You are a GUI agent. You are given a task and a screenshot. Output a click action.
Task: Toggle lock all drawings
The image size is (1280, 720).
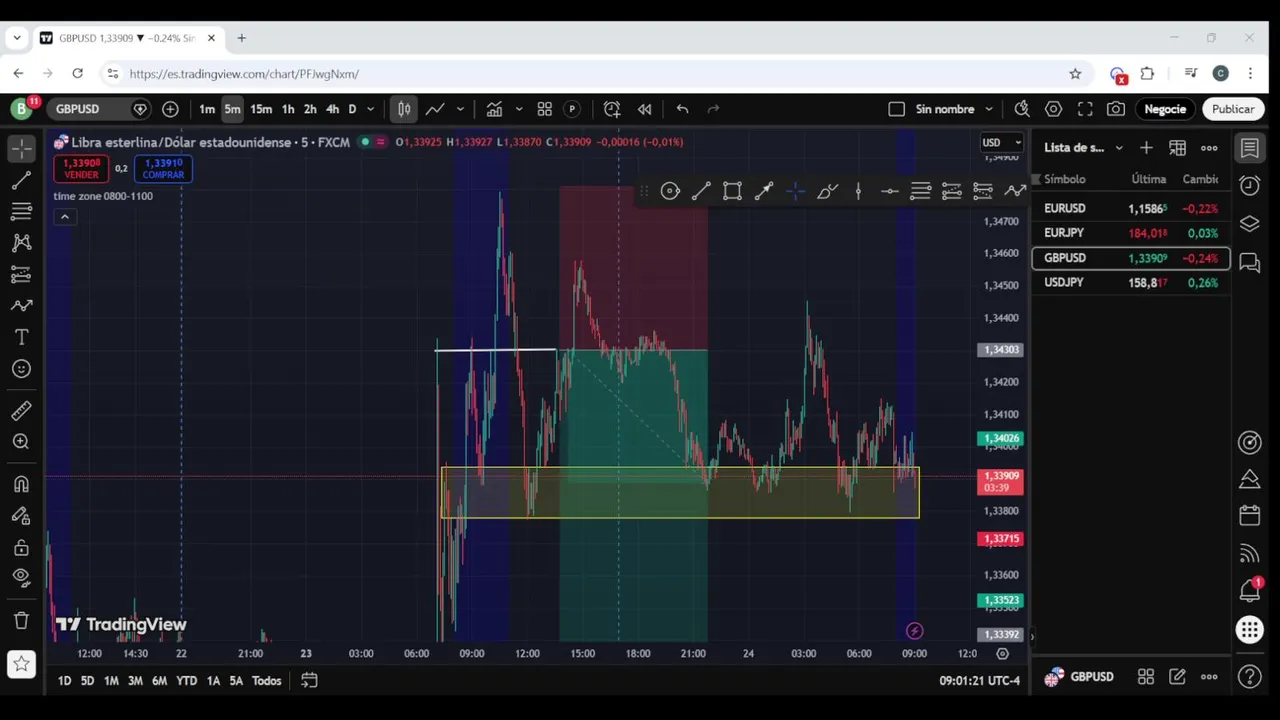[x=21, y=547]
